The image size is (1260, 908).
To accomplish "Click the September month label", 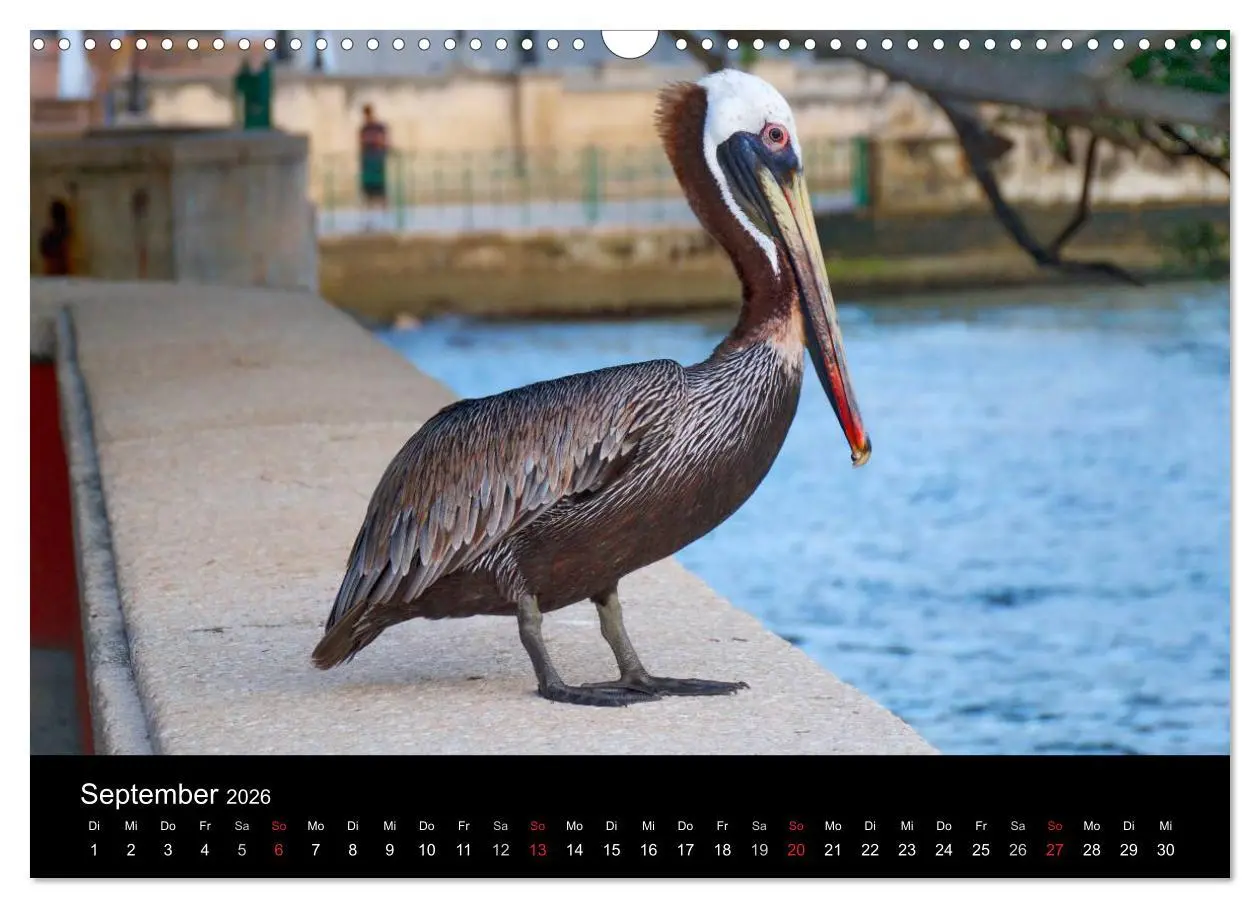I will point(152,796).
